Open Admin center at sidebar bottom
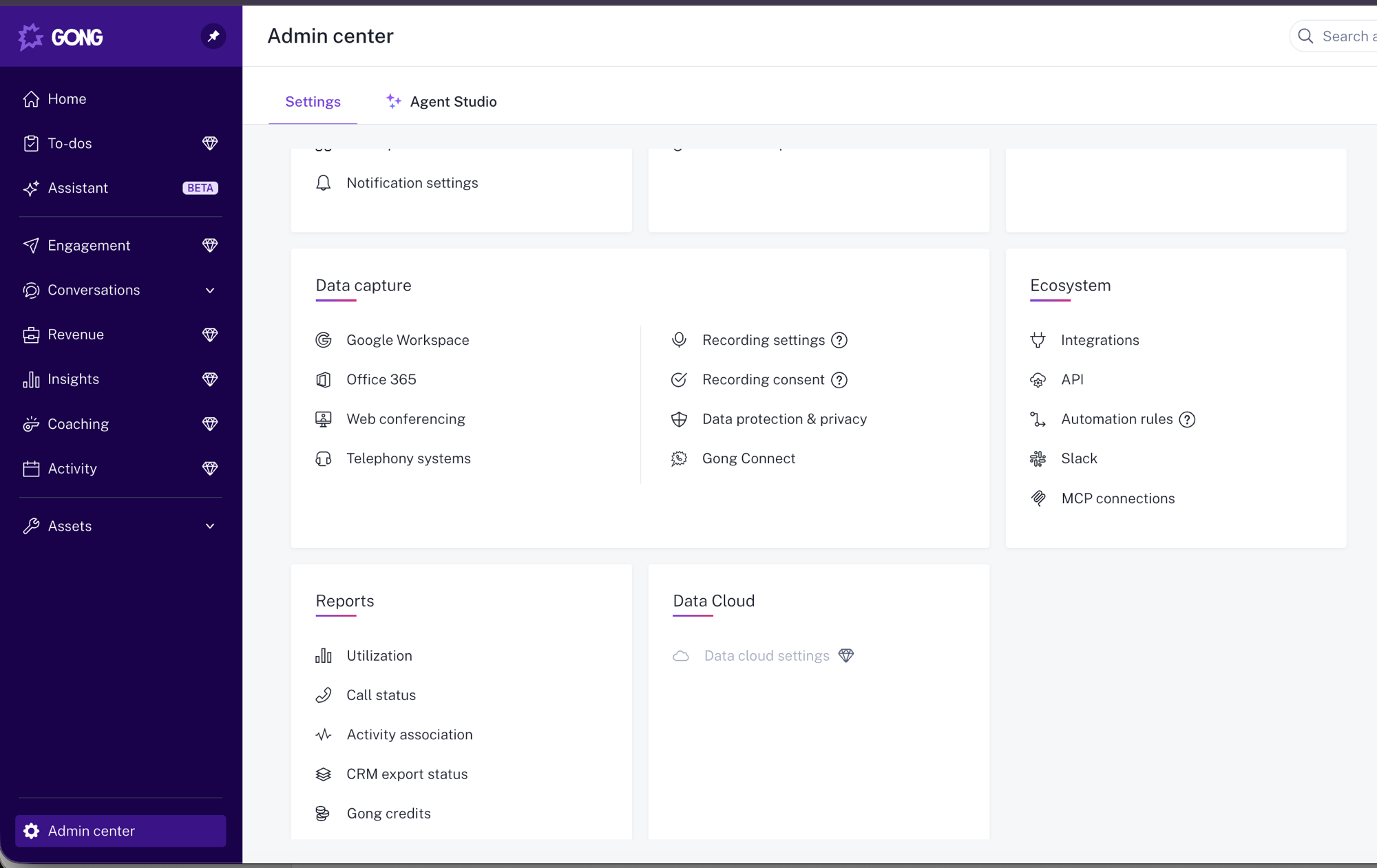The width and height of the screenshot is (1377, 868). tap(120, 831)
